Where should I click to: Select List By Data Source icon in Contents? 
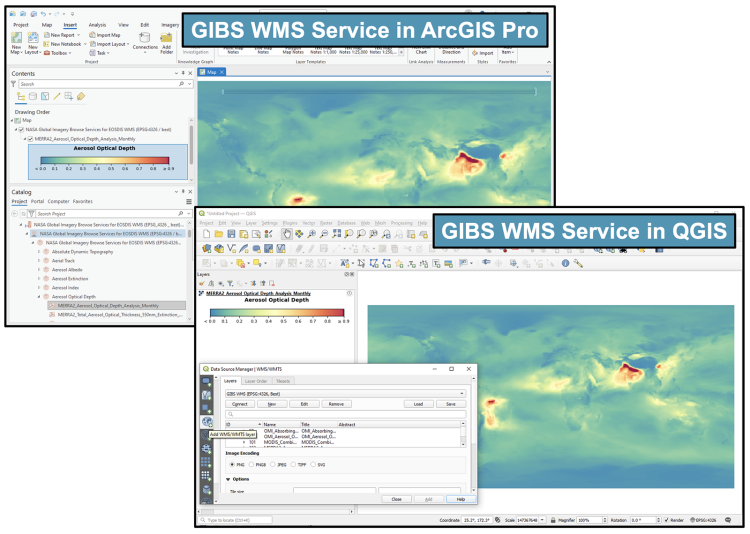click(x=33, y=97)
